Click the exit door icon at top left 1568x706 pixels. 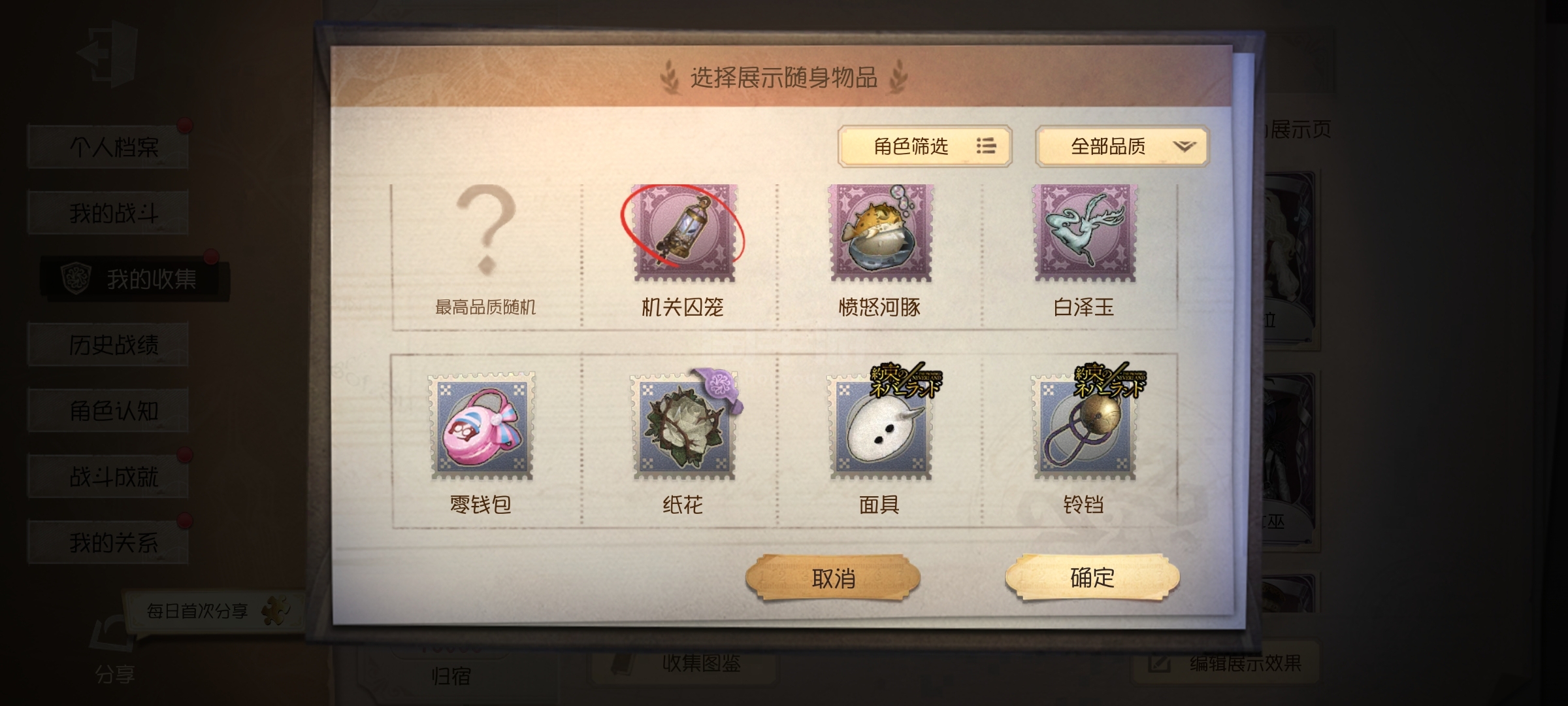click(x=108, y=54)
